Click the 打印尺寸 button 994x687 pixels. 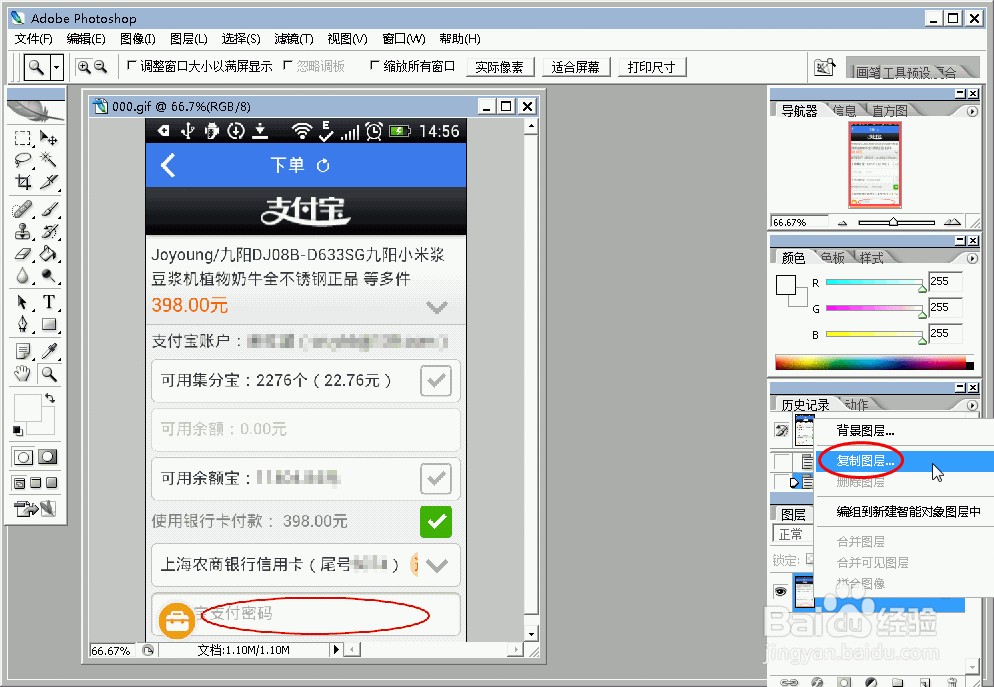652,67
